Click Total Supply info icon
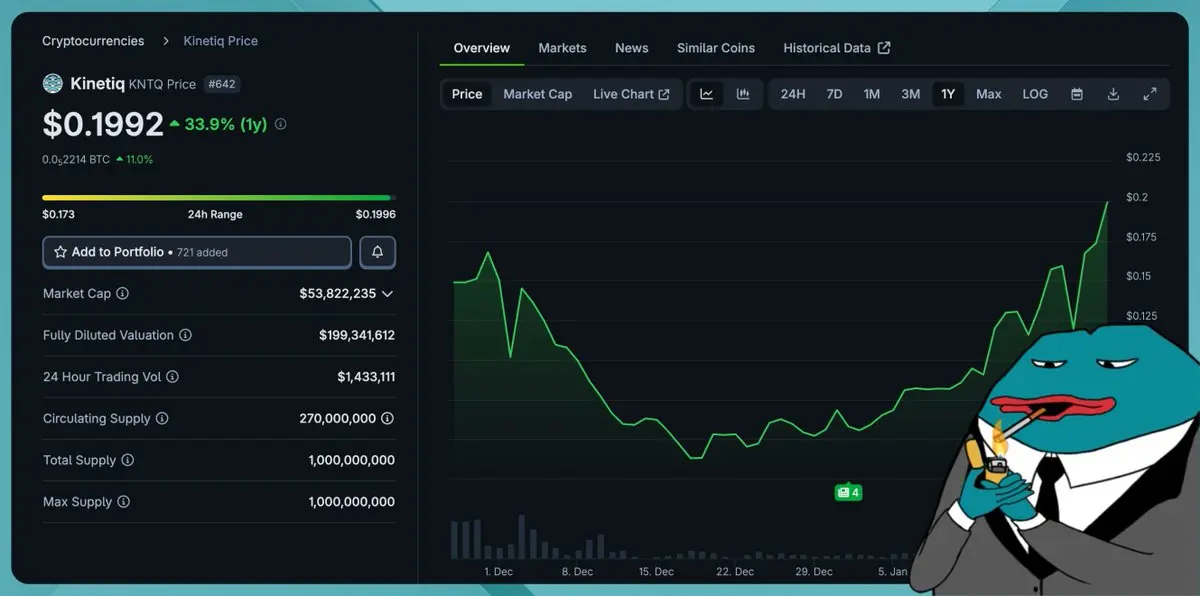 point(128,460)
